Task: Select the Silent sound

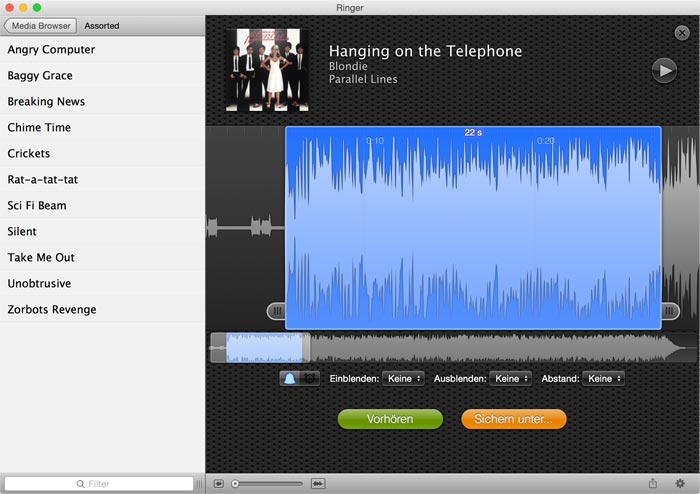Action: [x=102, y=231]
